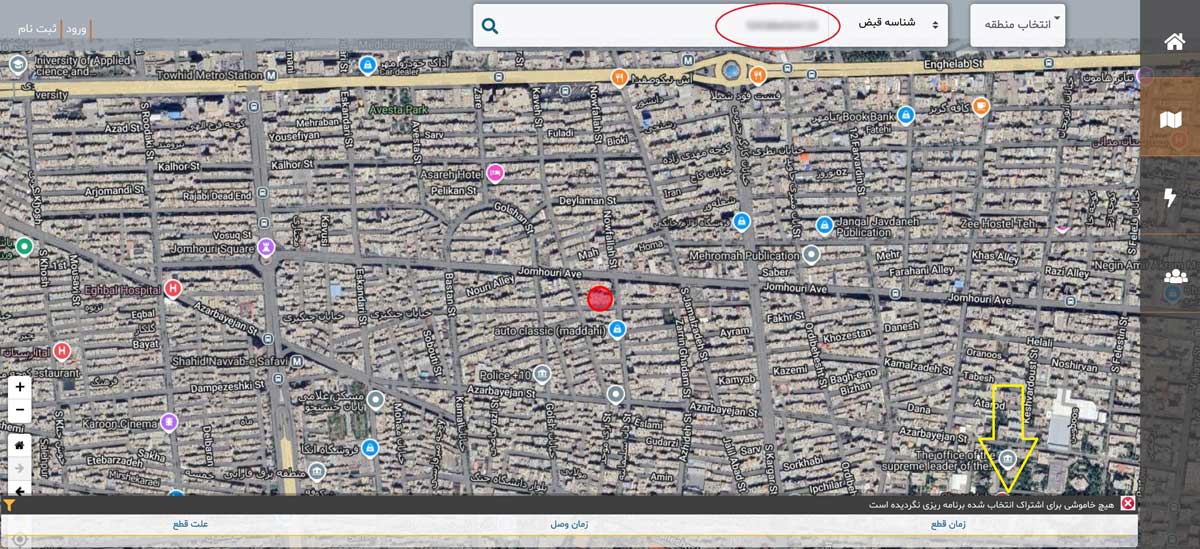Go to previous map extent arrow
The image size is (1200, 549).
coord(20,489)
